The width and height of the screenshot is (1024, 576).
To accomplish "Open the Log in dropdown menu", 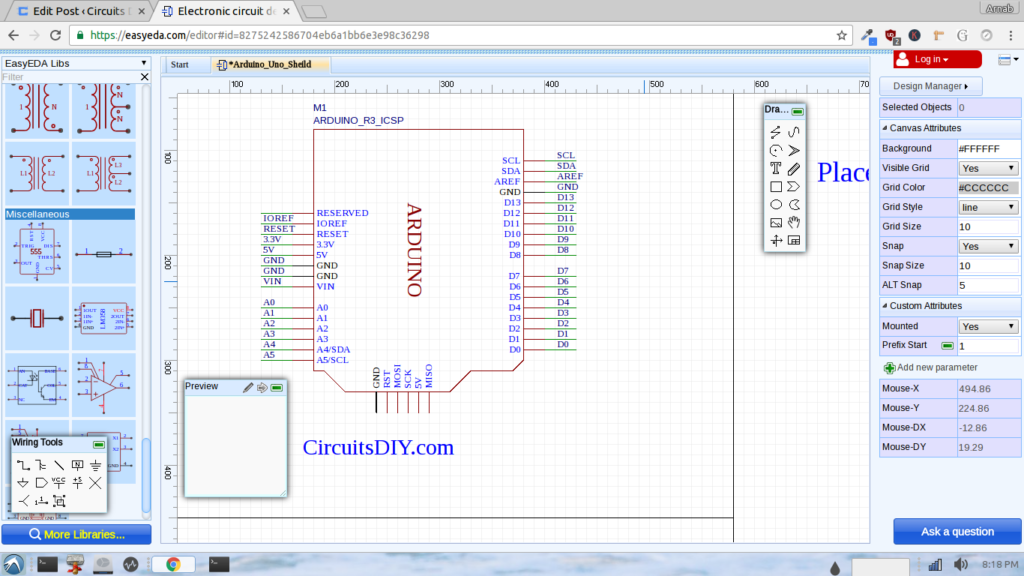I will click(937, 59).
